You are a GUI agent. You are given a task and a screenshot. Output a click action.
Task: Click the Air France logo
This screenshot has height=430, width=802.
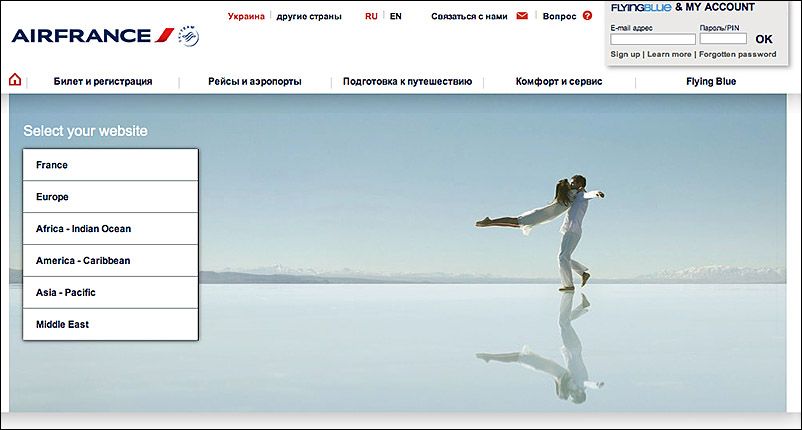pyautogui.click(x=93, y=35)
